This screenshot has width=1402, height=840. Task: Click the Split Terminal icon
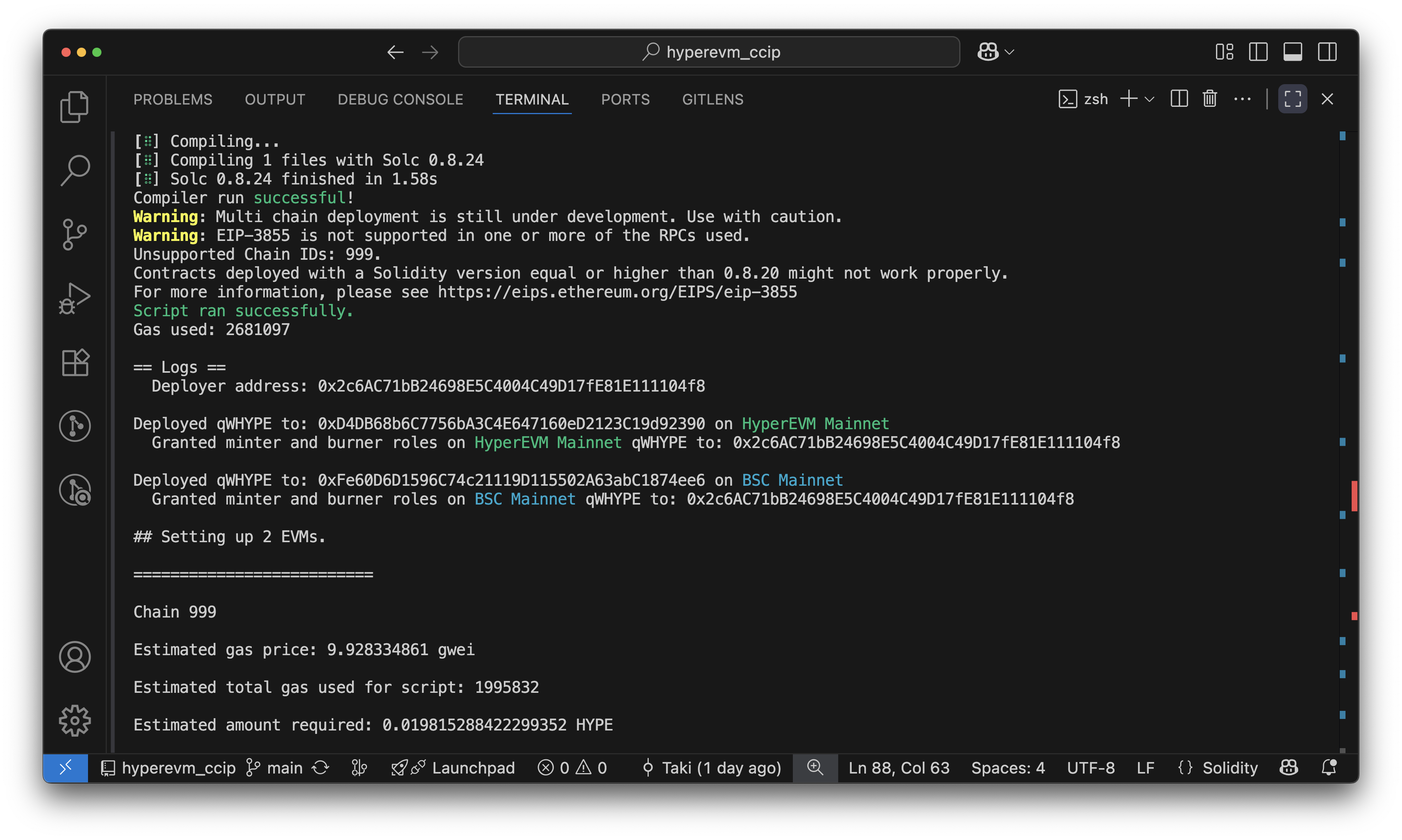point(1179,99)
